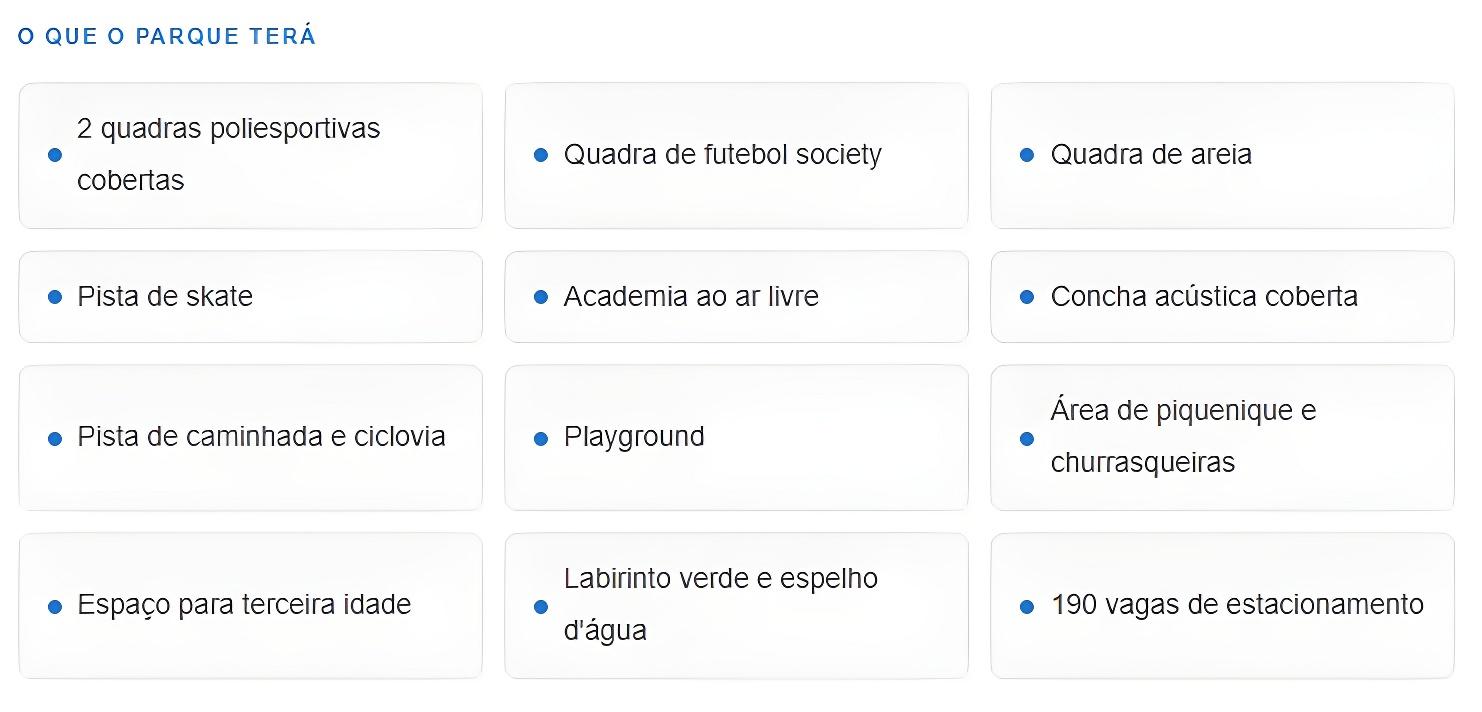
Task: Select Área de piquenique e churrasqueiras card
Action: [x=1222, y=437]
